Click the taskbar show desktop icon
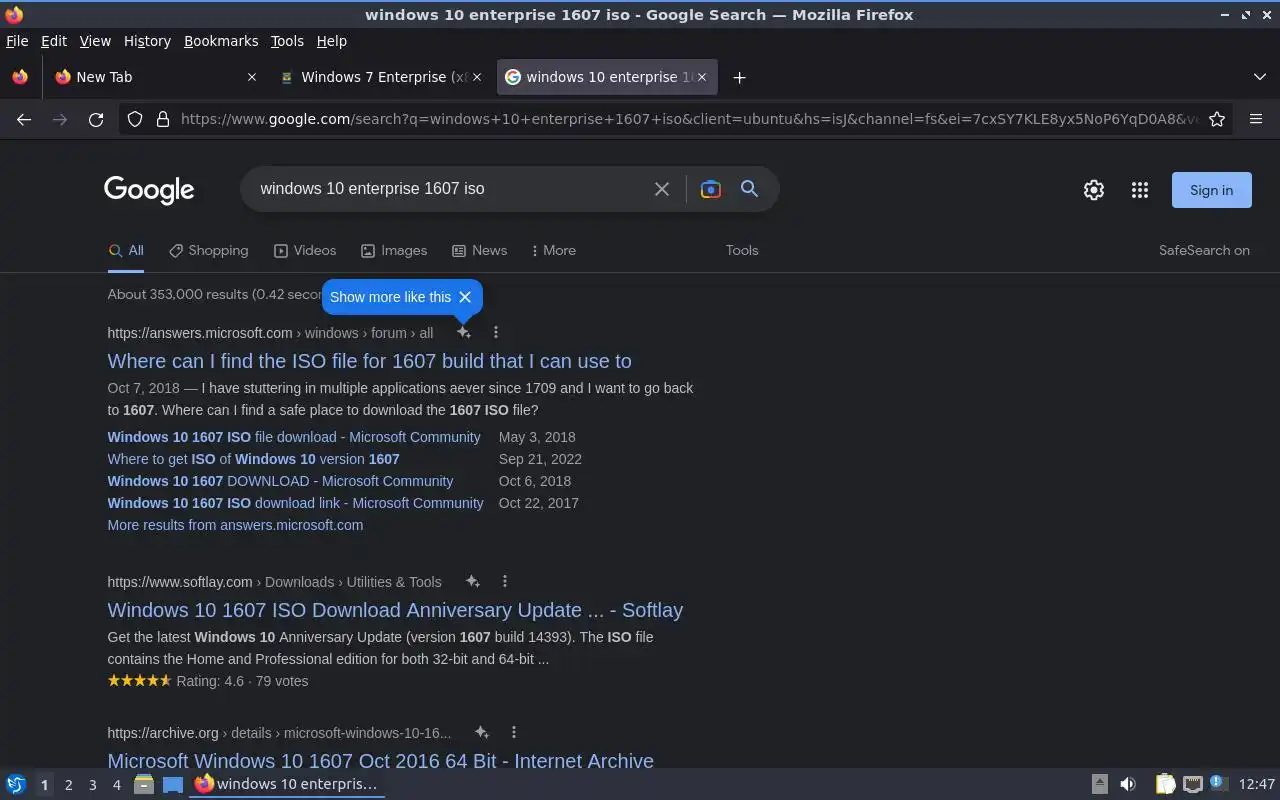The width and height of the screenshot is (1280, 800). click(x=173, y=784)
